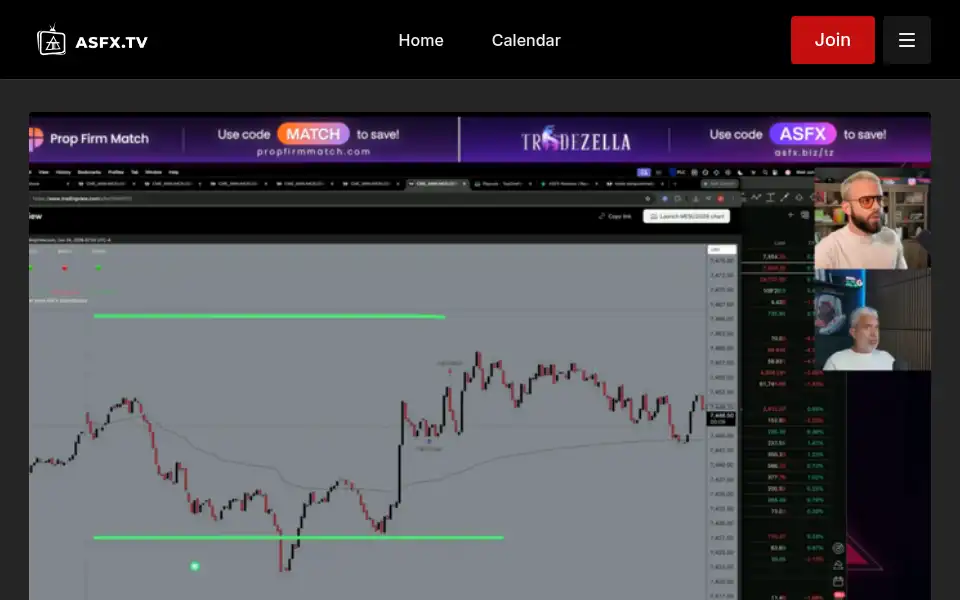Open the Home navigation link

click(421, 40)
